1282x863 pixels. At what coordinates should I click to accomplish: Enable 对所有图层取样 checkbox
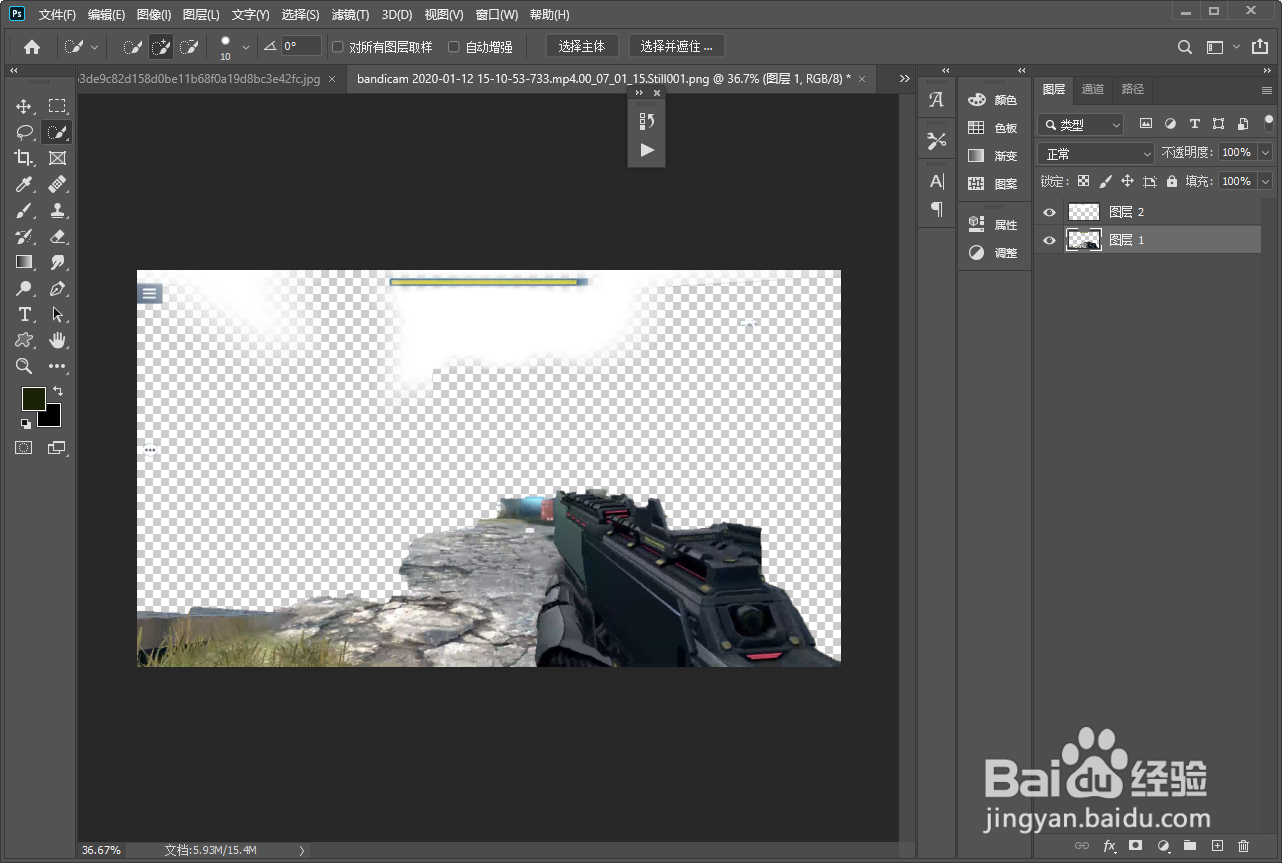point(338,47)
